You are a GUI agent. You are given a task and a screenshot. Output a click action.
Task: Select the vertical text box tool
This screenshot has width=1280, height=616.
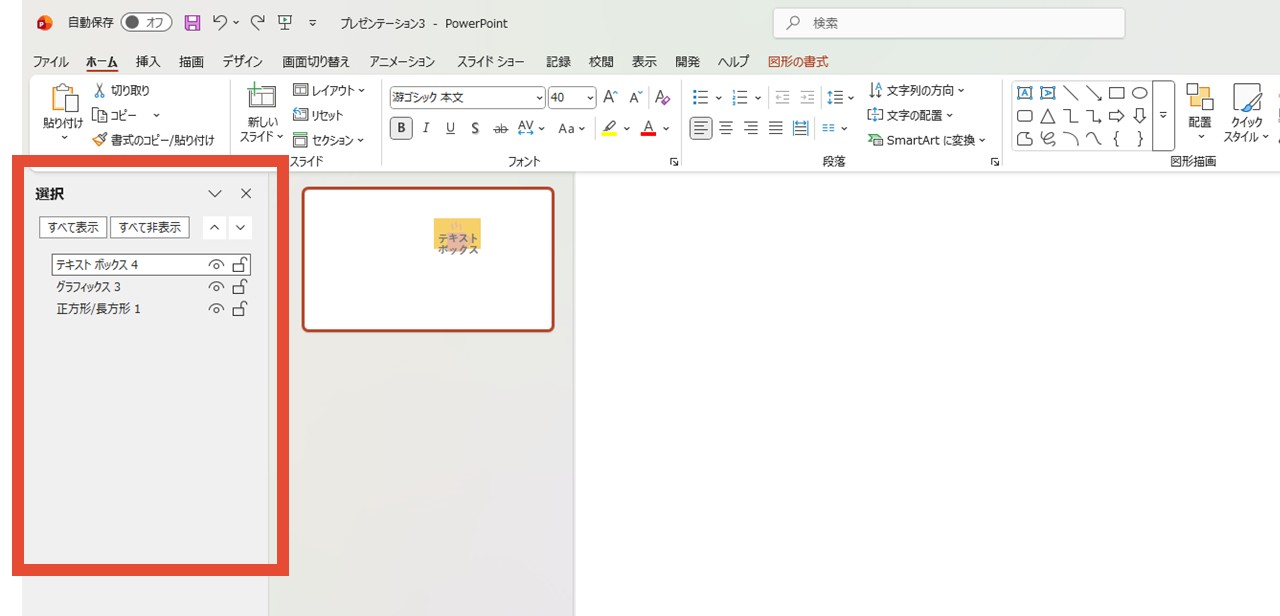click(1047, 92)
